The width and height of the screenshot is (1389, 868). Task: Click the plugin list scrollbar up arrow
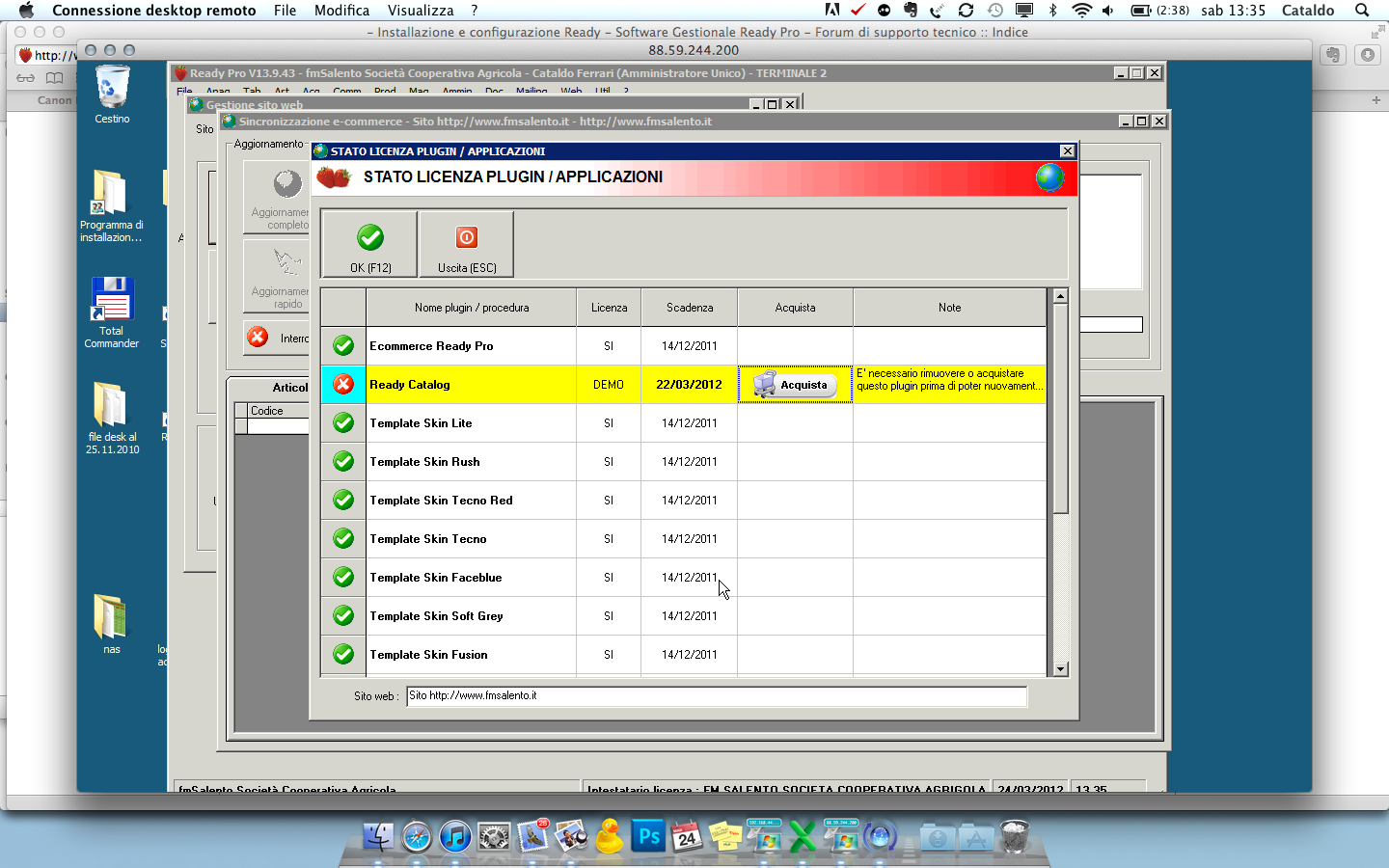tap(1060, 297)
